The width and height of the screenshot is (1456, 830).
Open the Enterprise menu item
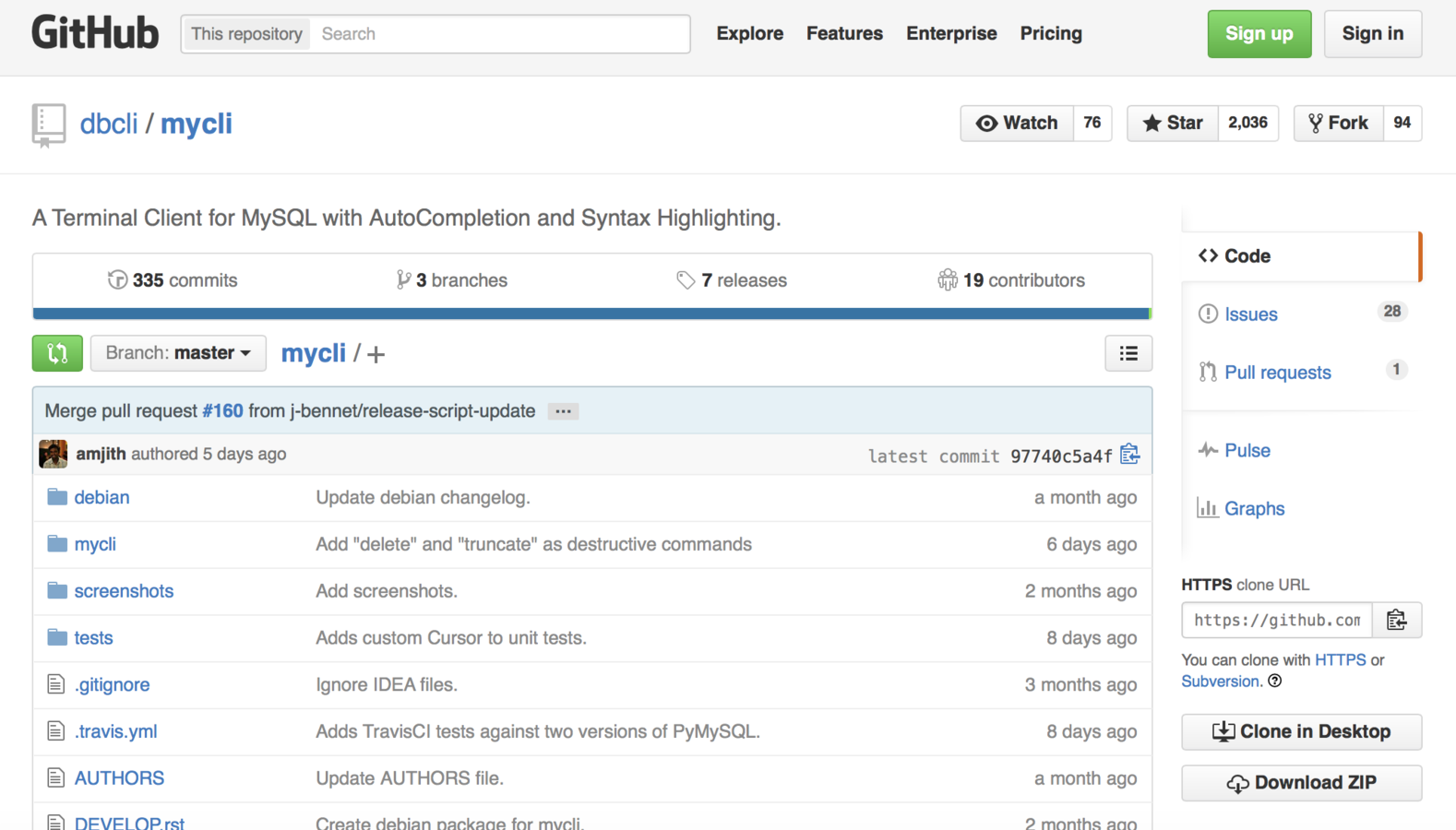[951, 33]
